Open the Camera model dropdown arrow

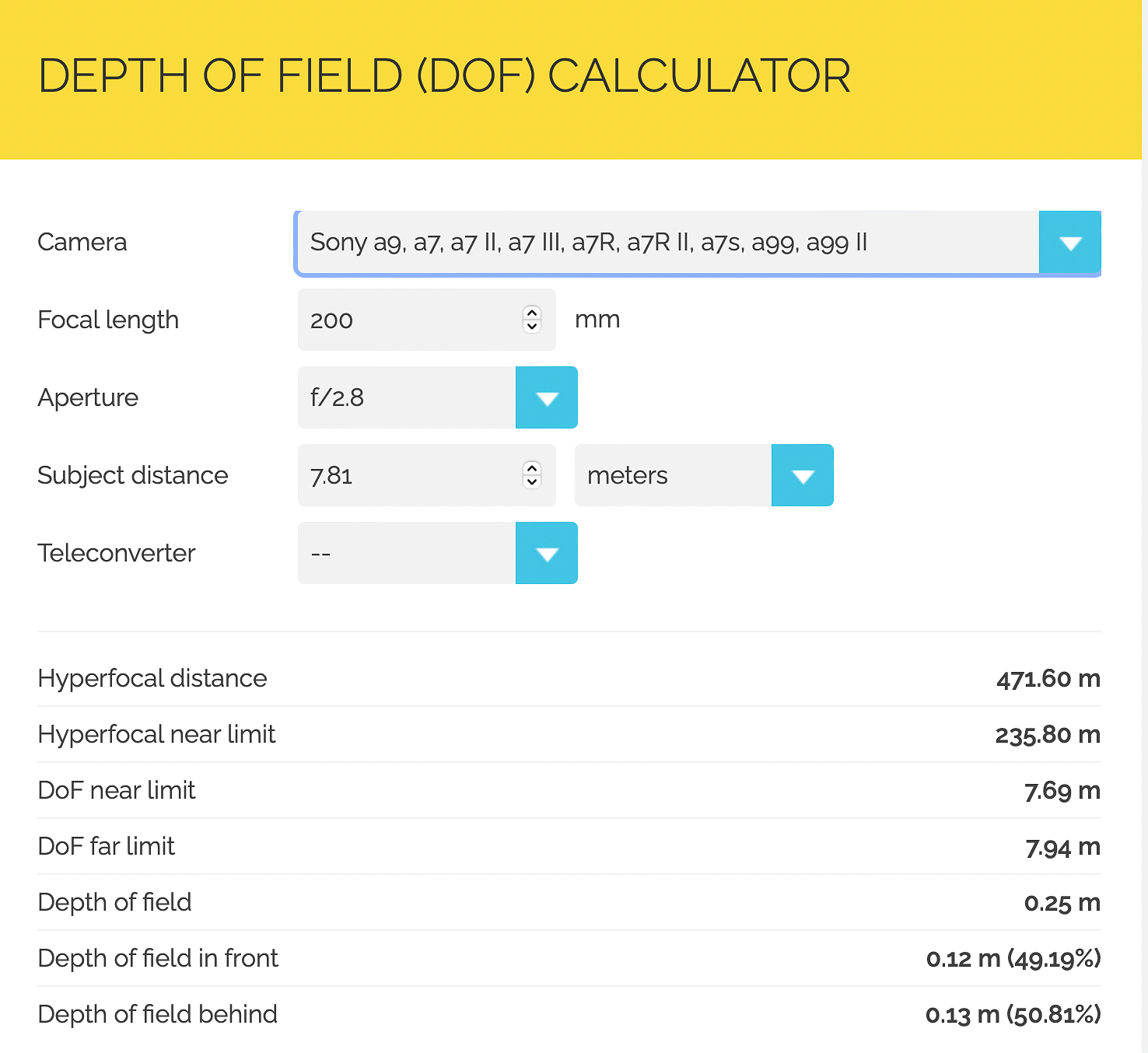[1070, 243]
